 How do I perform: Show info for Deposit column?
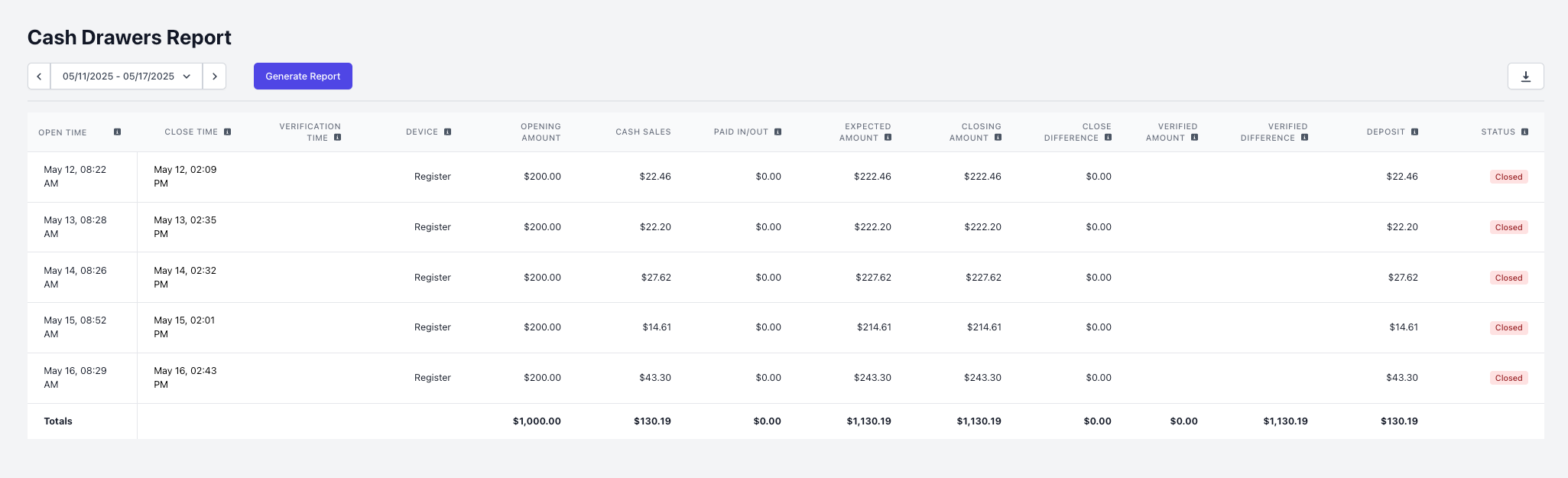pos(1414,132)
